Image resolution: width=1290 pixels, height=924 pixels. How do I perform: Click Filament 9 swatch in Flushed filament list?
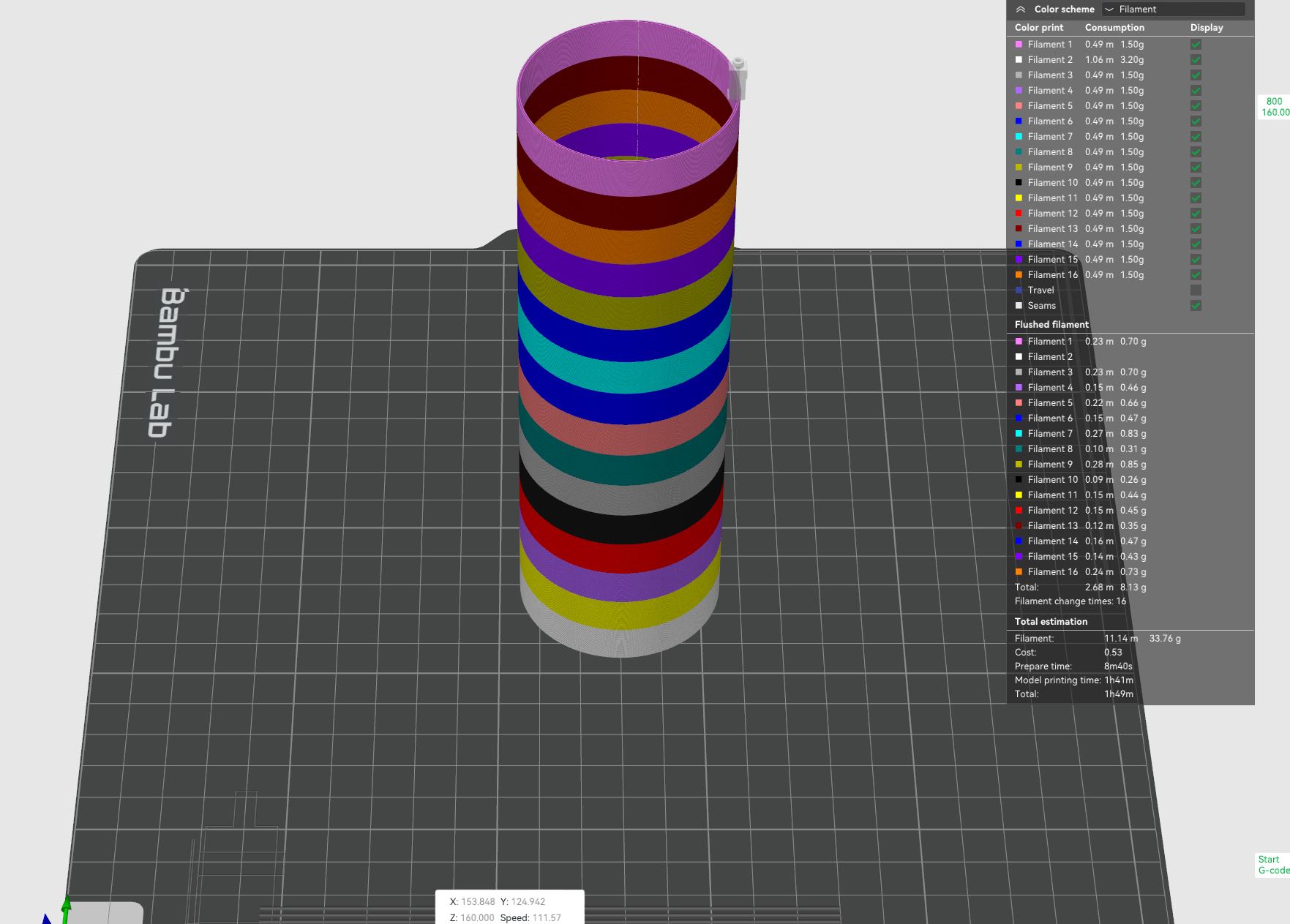coord(1019,465)
